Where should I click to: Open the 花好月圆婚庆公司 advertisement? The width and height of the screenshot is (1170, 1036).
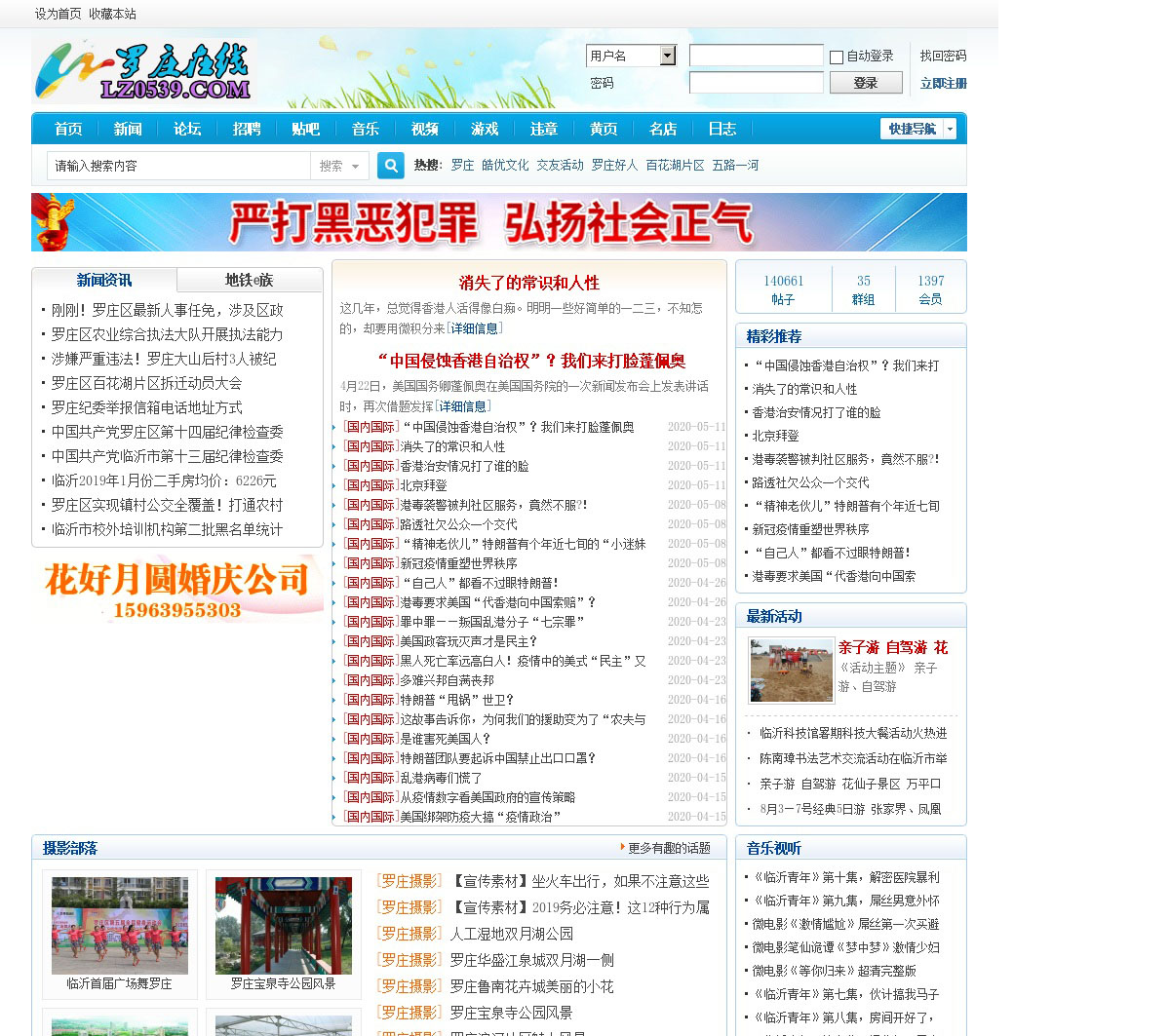pyautogui.click(x=177, y=589)
